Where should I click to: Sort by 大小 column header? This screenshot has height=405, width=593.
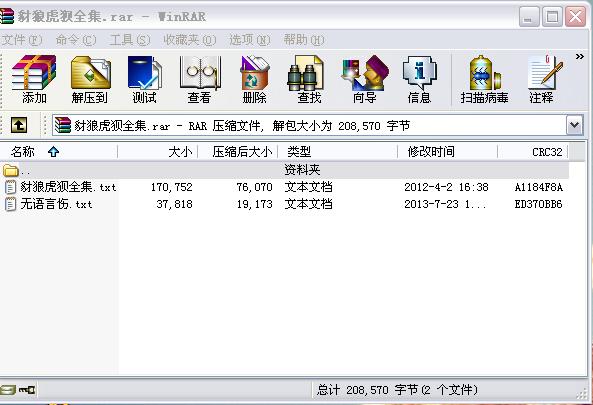point(158,152)
